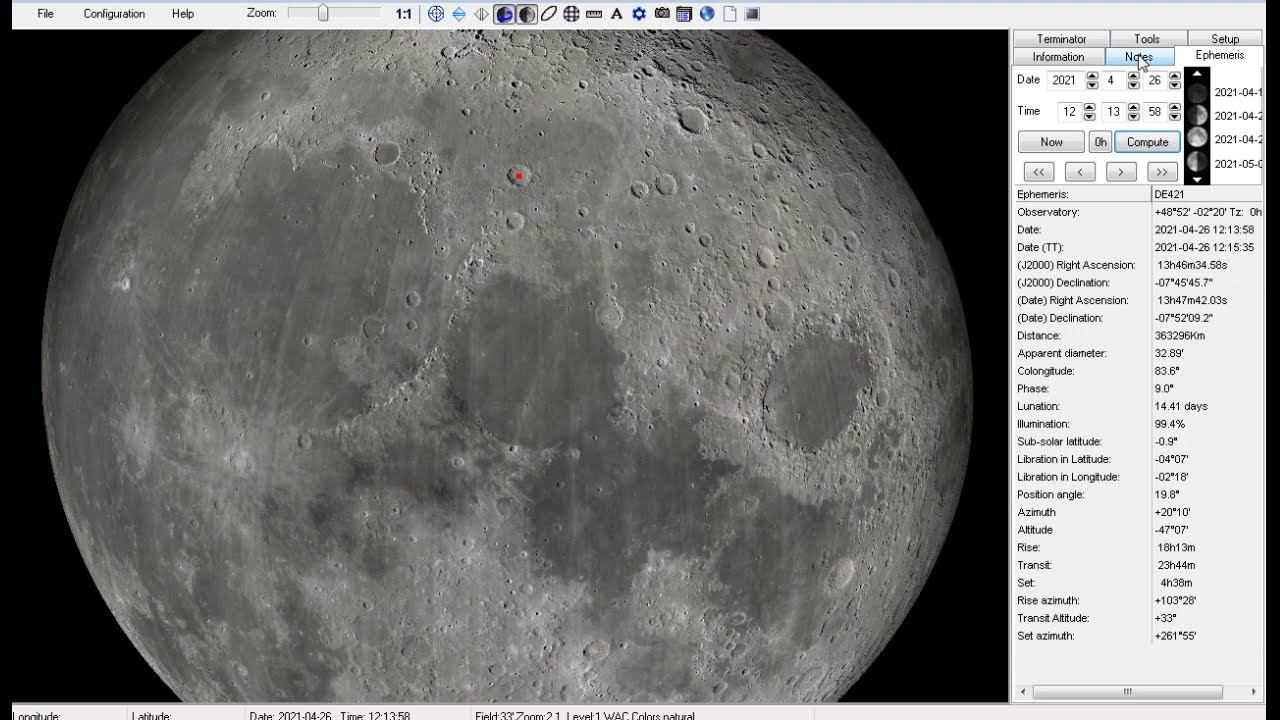Click the Compute button
Screen dimensions: 1280x720
(x=1148, y=142)
